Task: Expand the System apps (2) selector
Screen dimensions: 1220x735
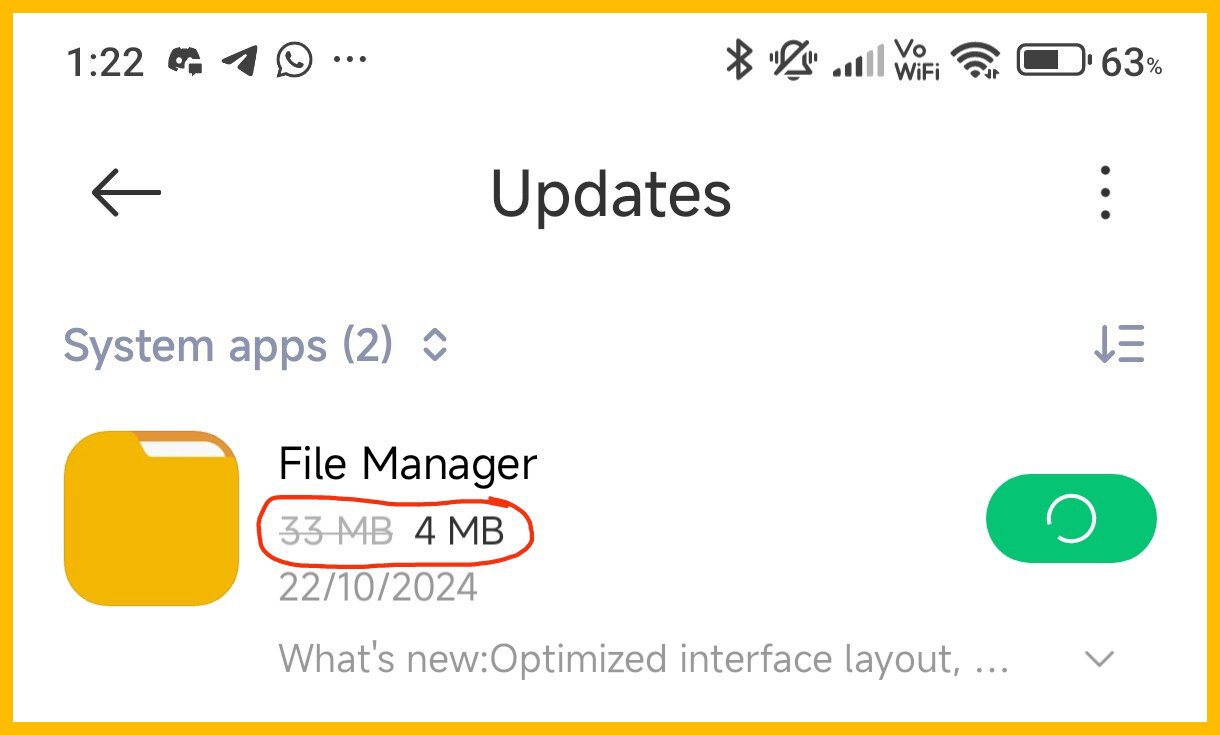Action: point(256,346)
